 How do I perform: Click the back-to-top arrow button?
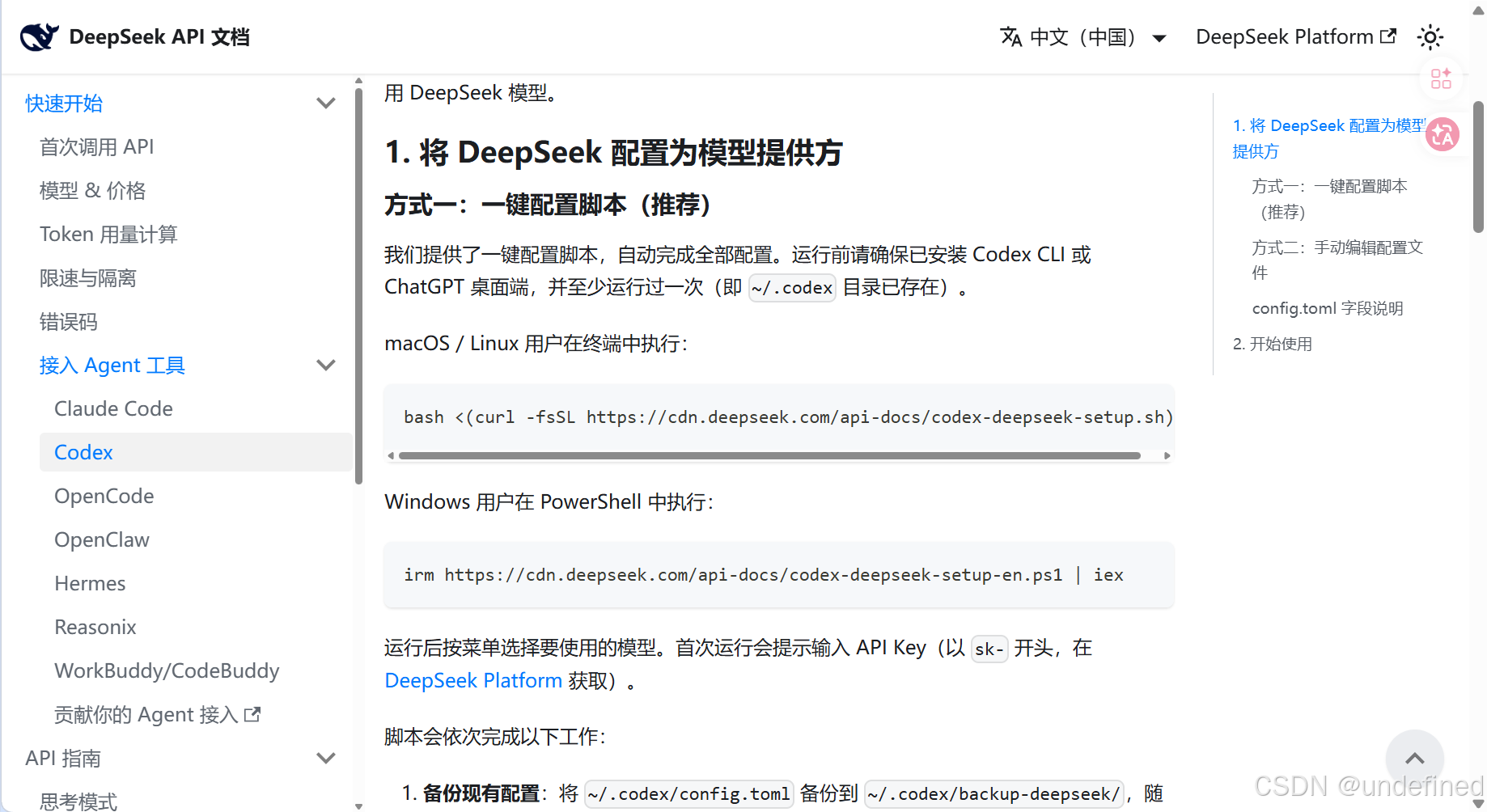click(x=1414, y=759)
